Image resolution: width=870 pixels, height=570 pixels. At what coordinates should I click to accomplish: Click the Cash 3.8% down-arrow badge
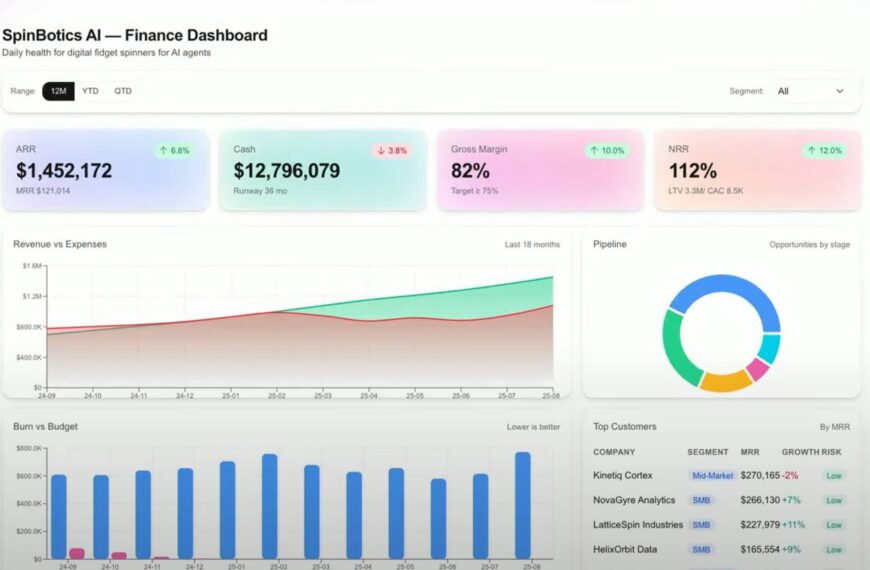tap(391, 151)
